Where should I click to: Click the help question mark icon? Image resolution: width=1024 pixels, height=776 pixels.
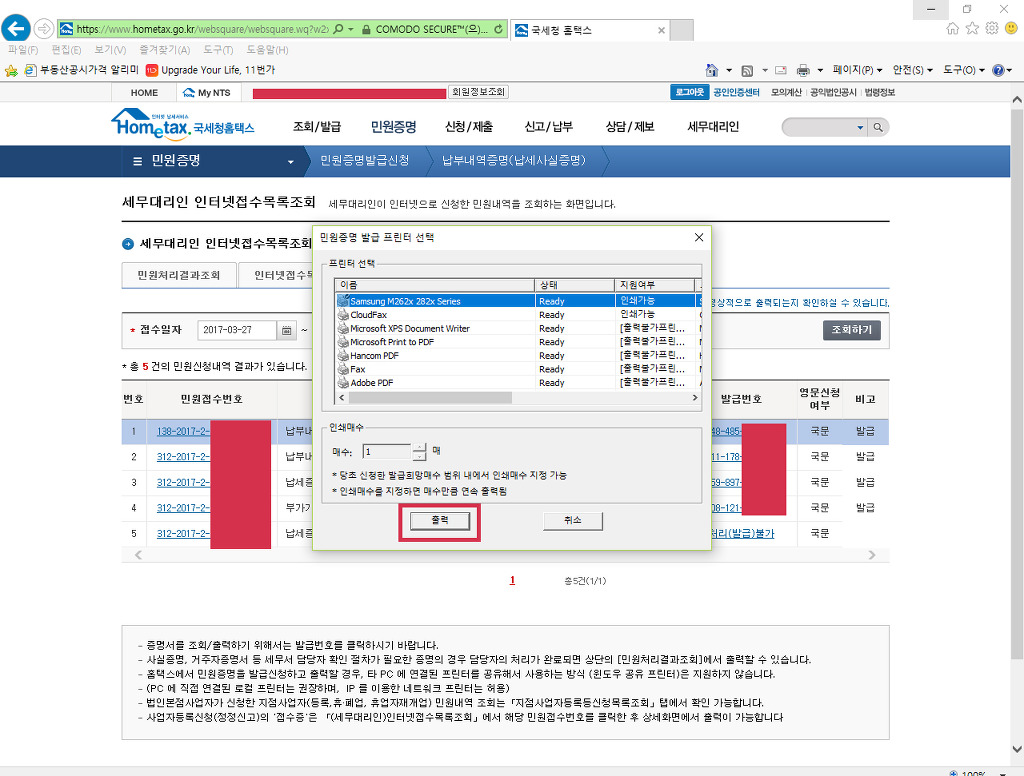tap(998, 70)
